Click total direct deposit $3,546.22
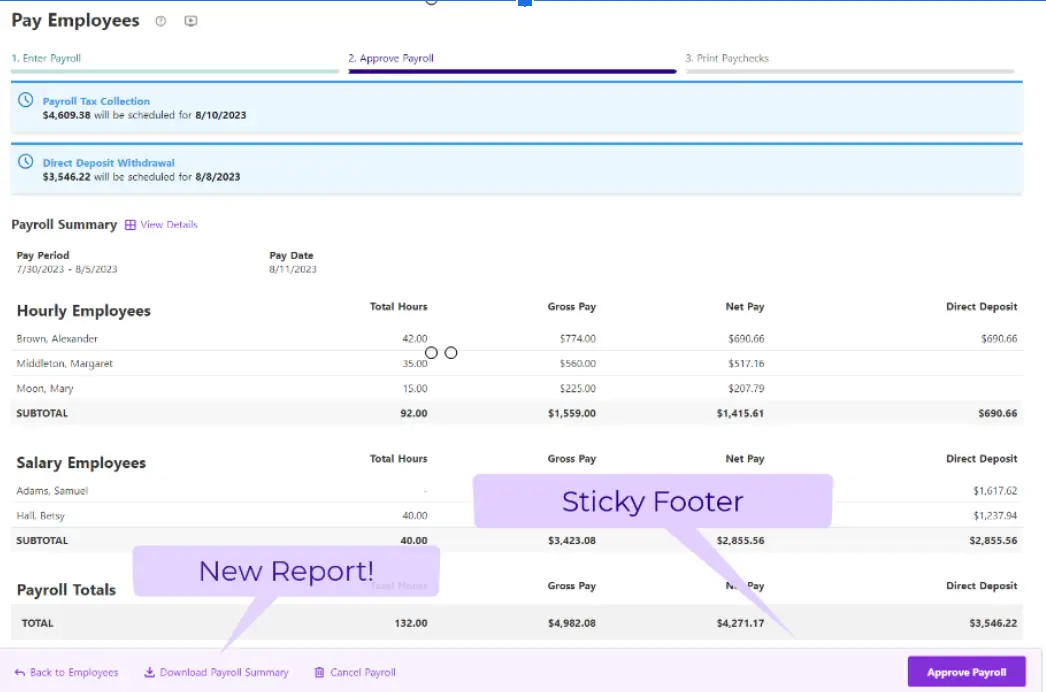The image size is (1046, 692). pyautogui.click(x=993, y=623)
